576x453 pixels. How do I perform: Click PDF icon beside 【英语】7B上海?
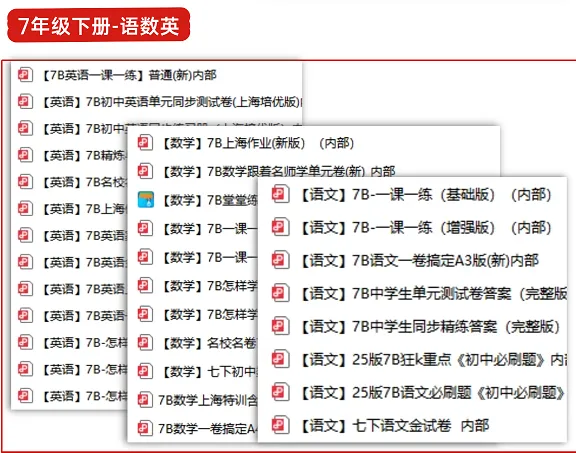pos(25,209)
